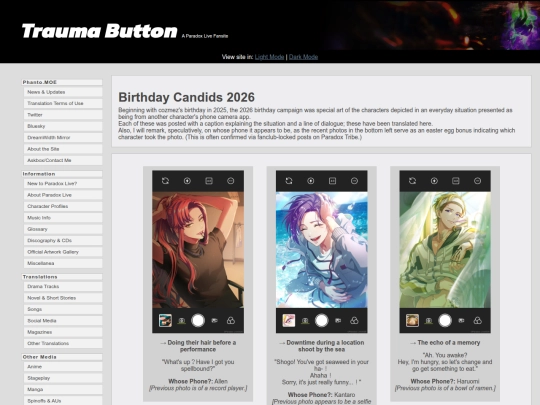Open Translation Terms of Use page
The width and height of the screenshot is (540, 405).
click(x=63, y=103)
